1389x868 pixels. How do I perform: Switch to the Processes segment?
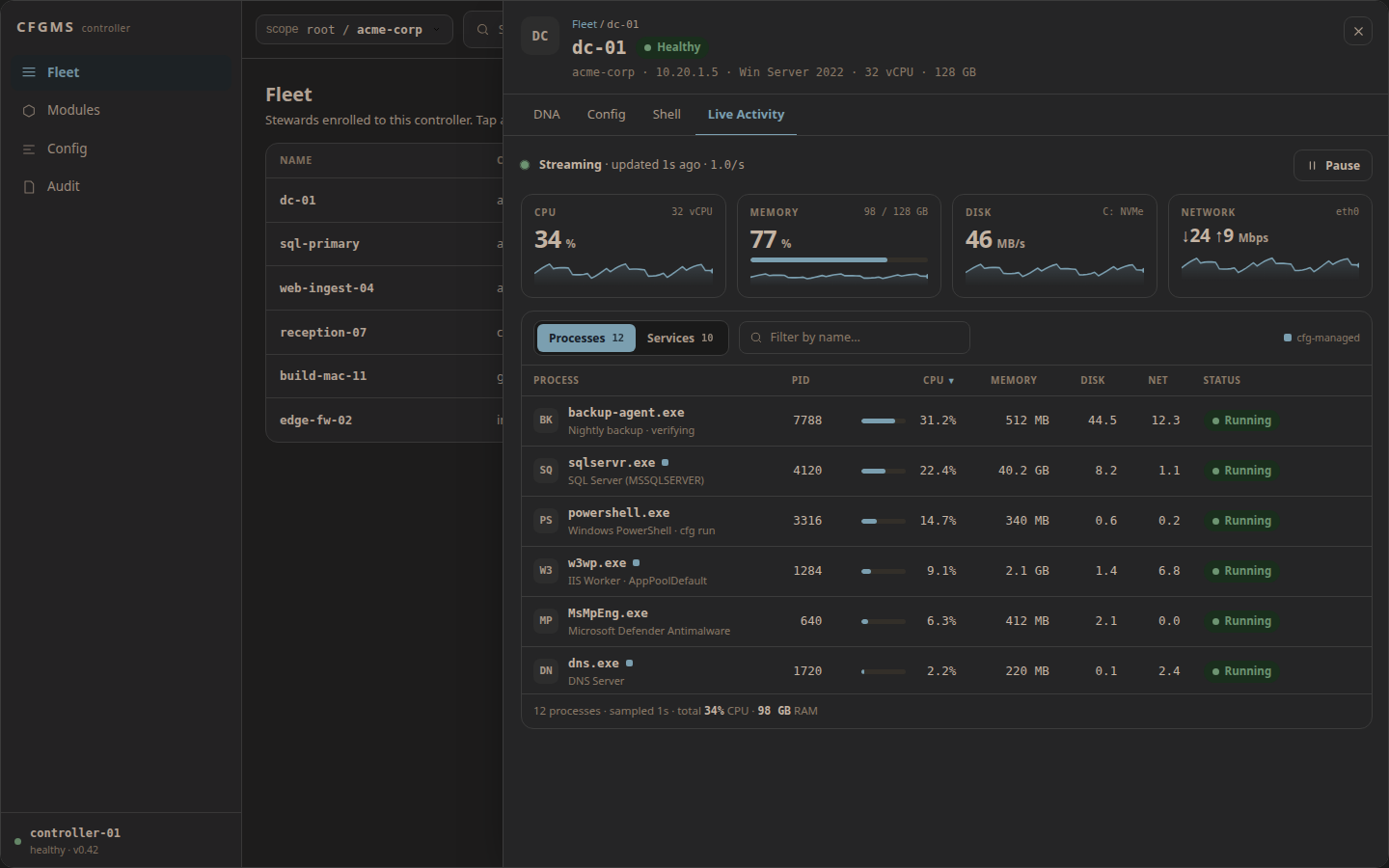coord(586,338)
